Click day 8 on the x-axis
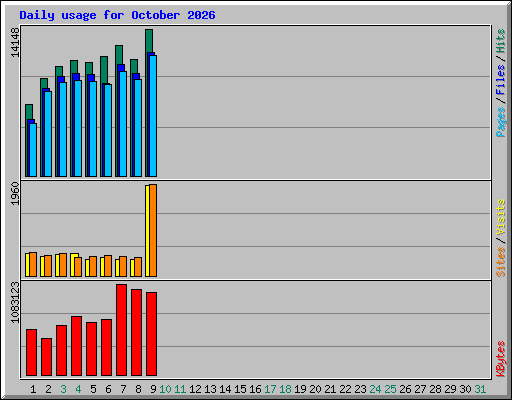The width and height of the screenshot is (512, 400). tap(138, 389)
